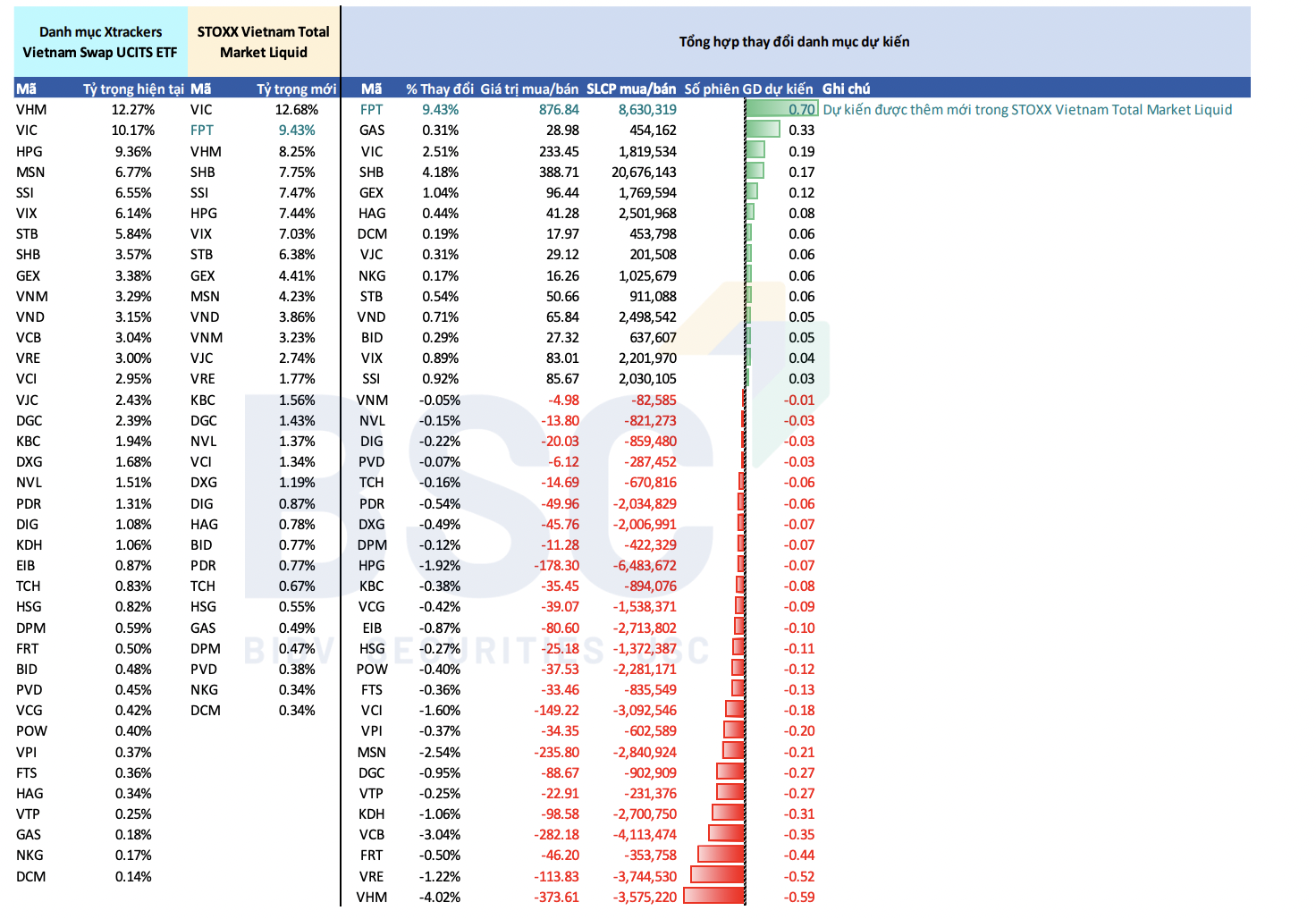Click the 'Danh mục Xtrackers Vietnam Swap' title
The image size is (1316, 919).
[x=100, y=42]
